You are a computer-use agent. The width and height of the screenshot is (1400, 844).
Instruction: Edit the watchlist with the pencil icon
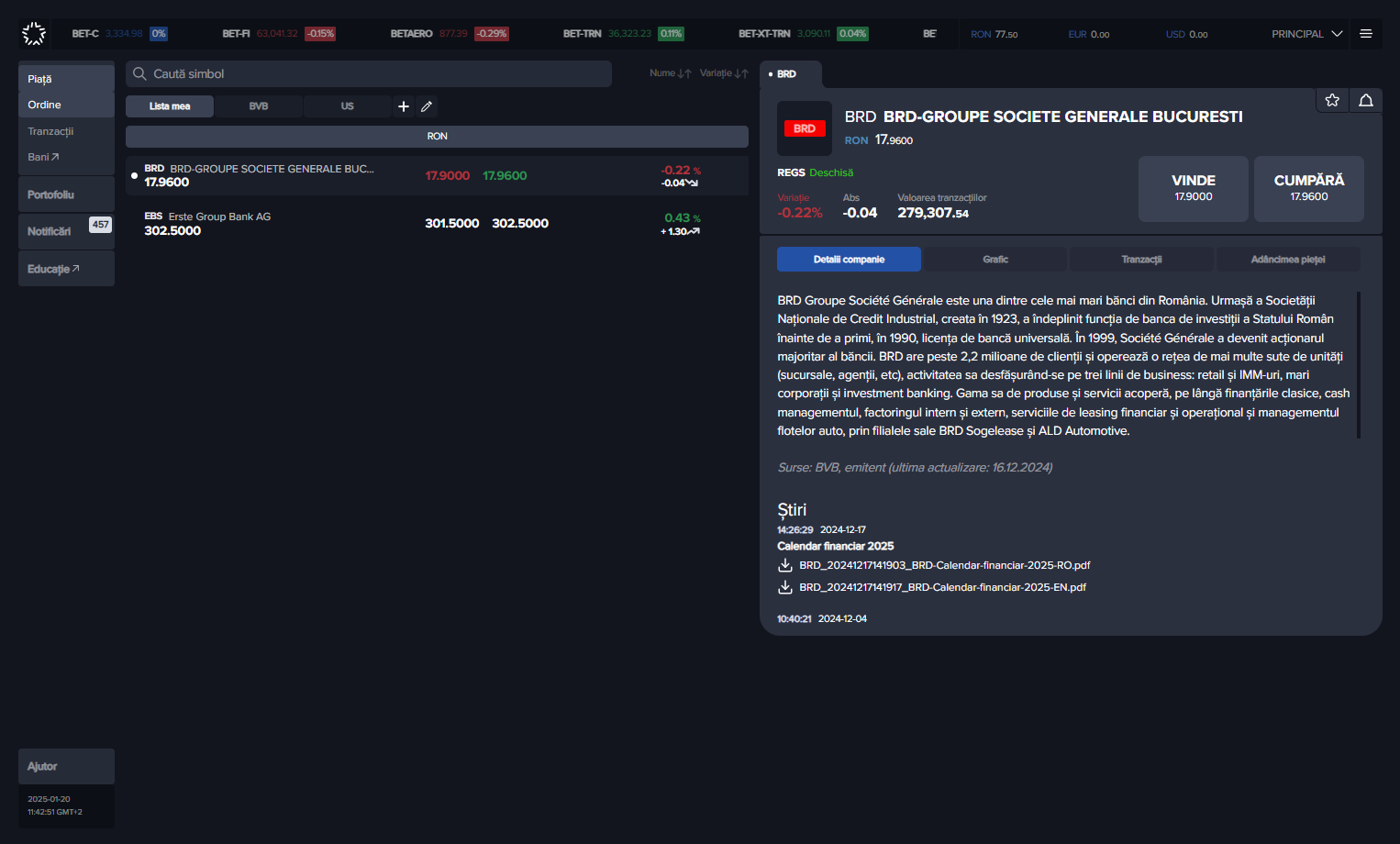427,106
